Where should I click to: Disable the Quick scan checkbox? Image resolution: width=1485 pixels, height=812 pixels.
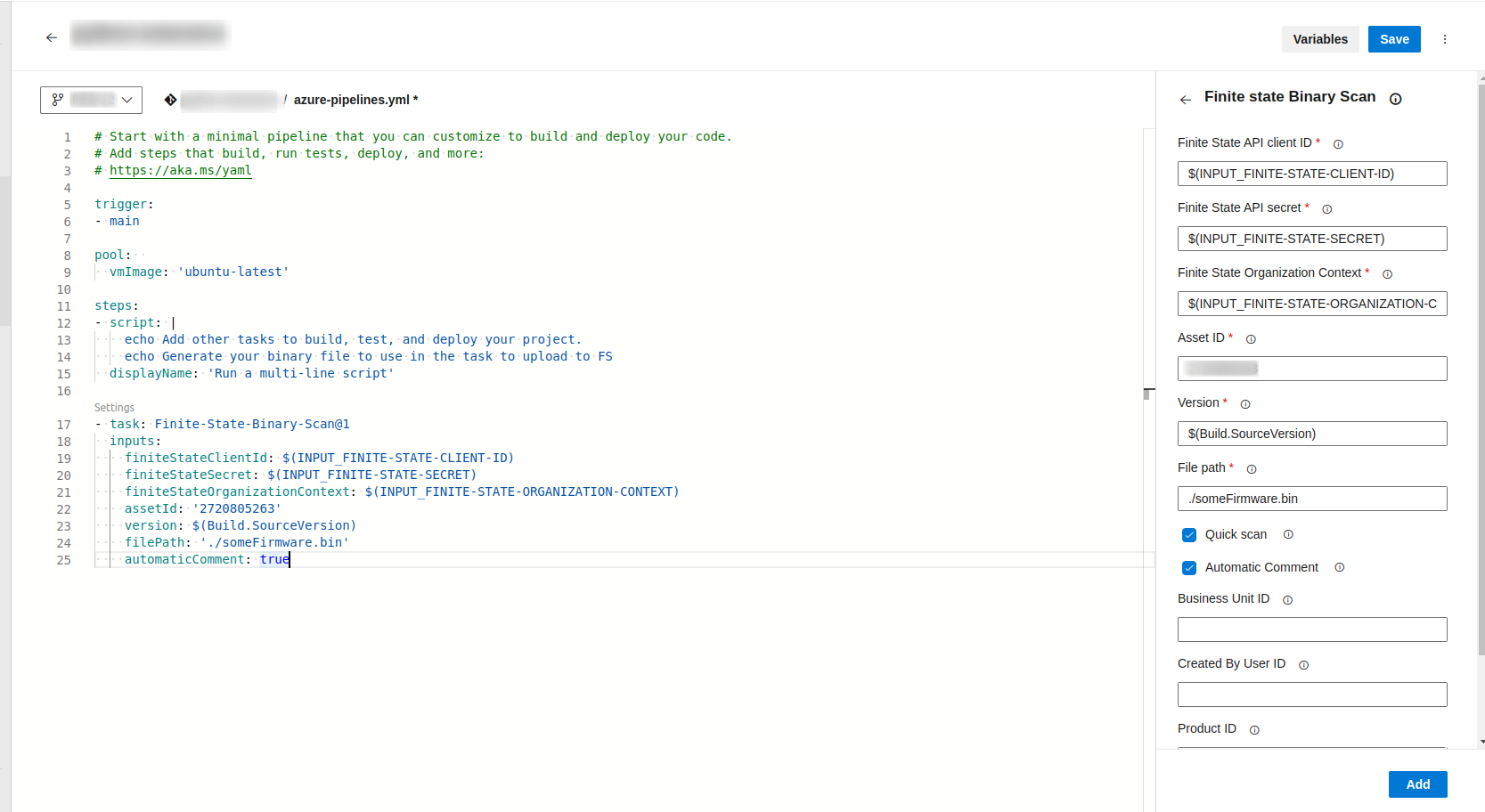pyautogui.click(x=1189, y=535)
